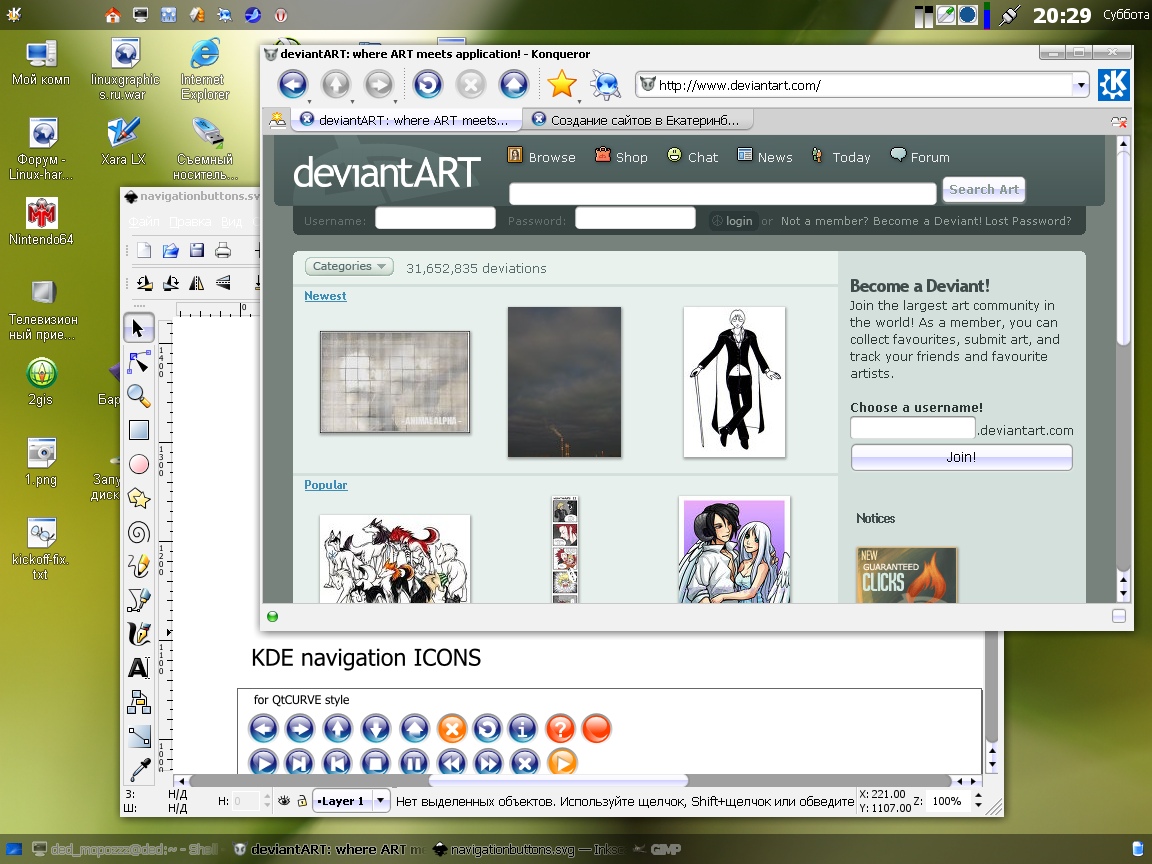
Task: Click the Xara LX desktop icon
Action: click(x=123, y=141)
